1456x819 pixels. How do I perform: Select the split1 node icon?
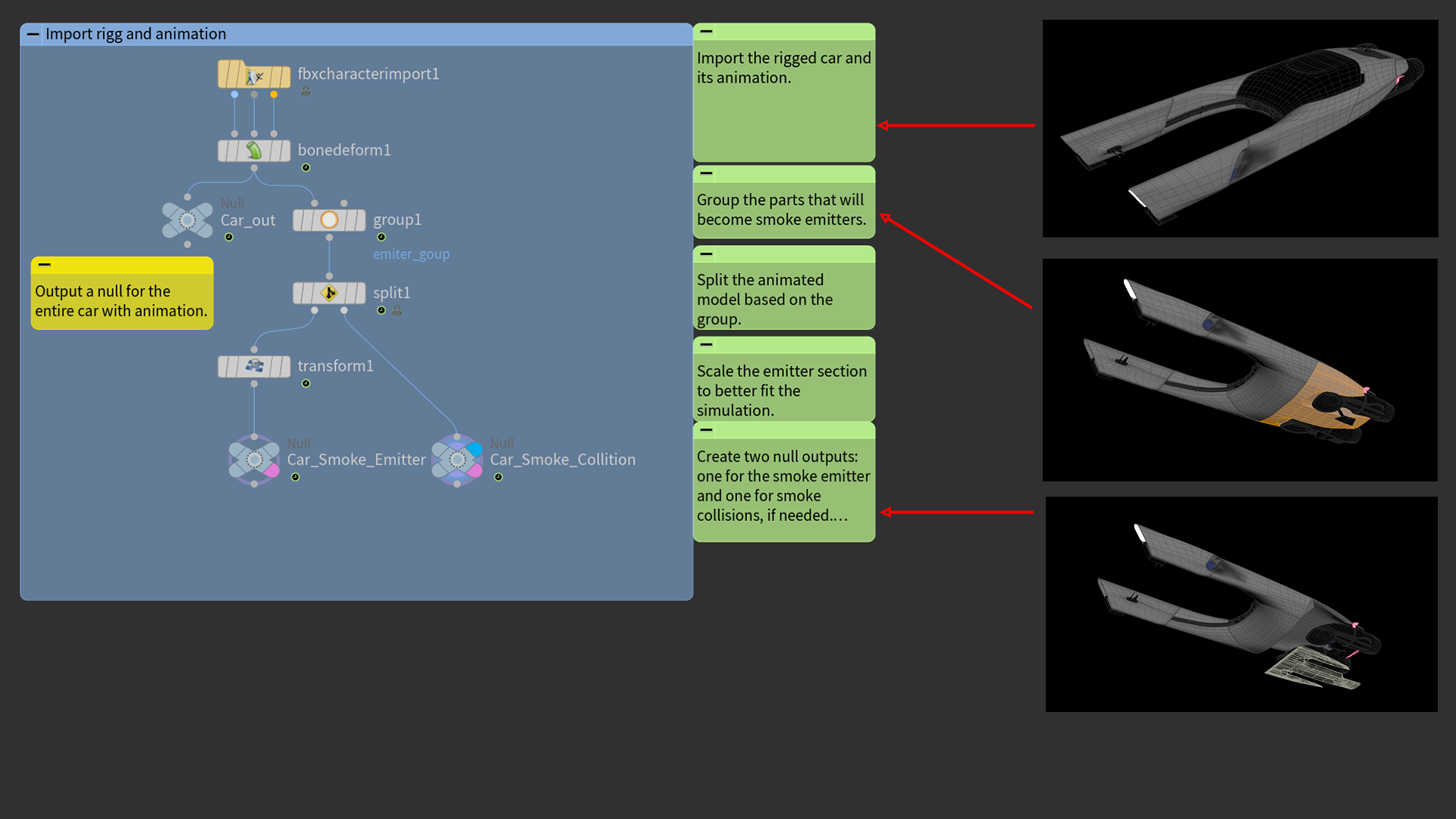(329, 293)
